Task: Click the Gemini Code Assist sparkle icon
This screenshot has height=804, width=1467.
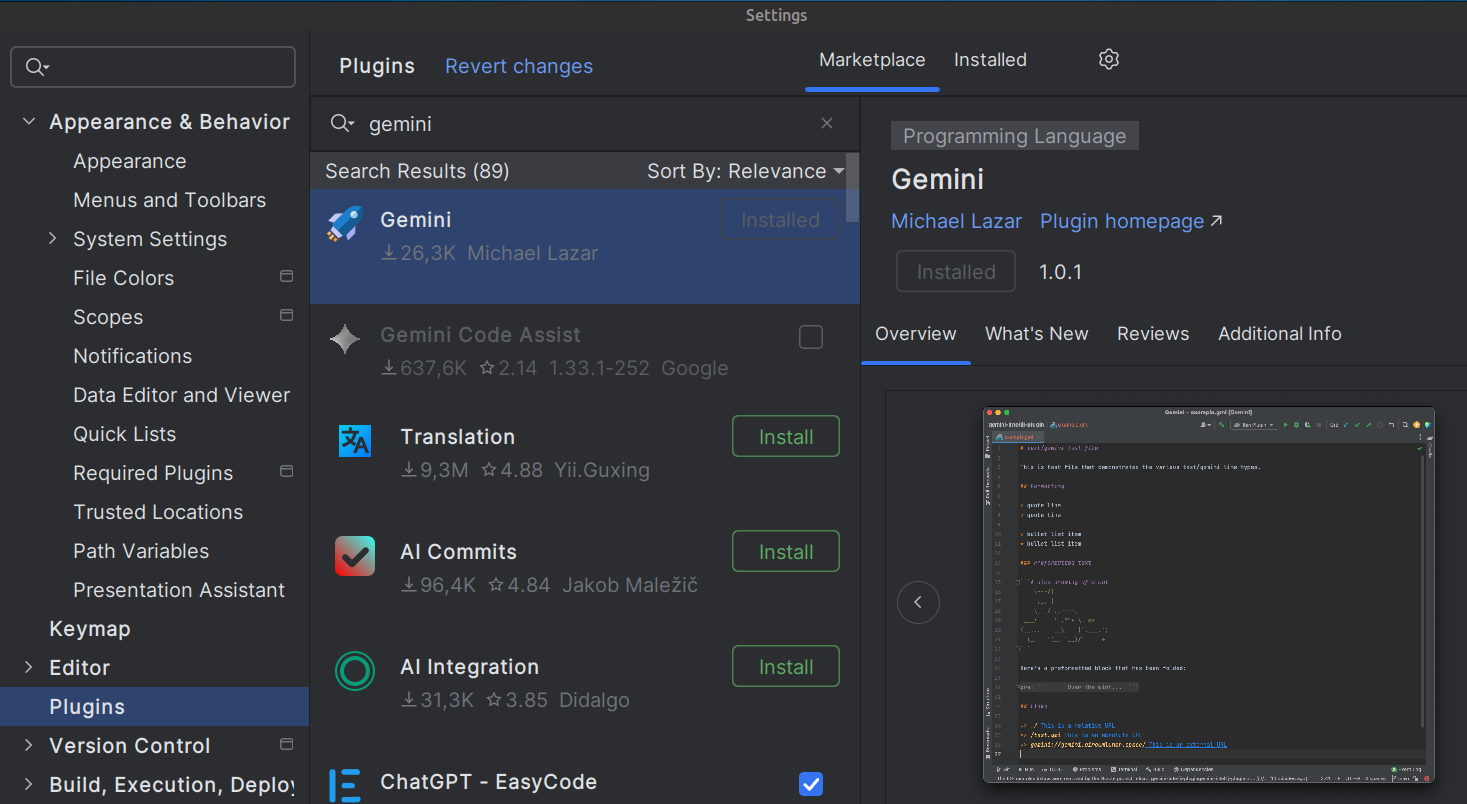Action: tap(345, 340)
